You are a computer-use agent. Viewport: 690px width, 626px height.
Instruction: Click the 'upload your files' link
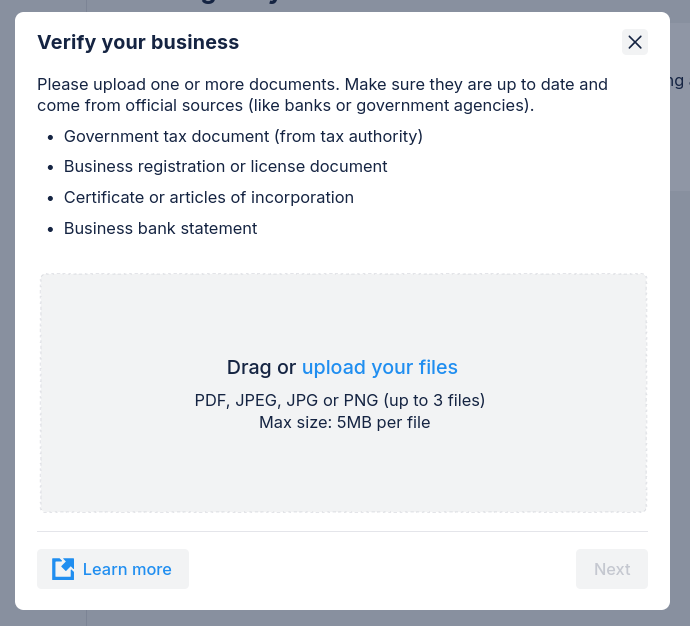point(380,367)
